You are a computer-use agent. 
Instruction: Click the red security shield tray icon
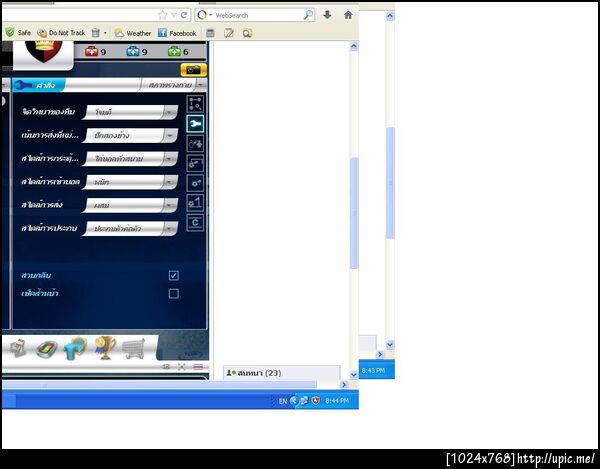click(316, 401)
